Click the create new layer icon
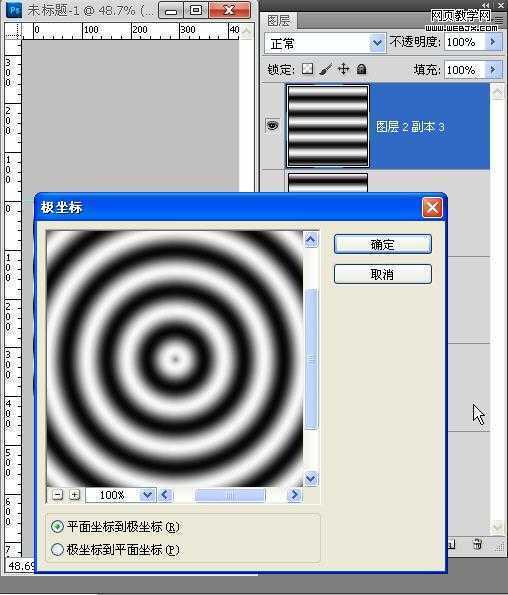Viewport: 508px width, 595px height. tap(451, 544)
